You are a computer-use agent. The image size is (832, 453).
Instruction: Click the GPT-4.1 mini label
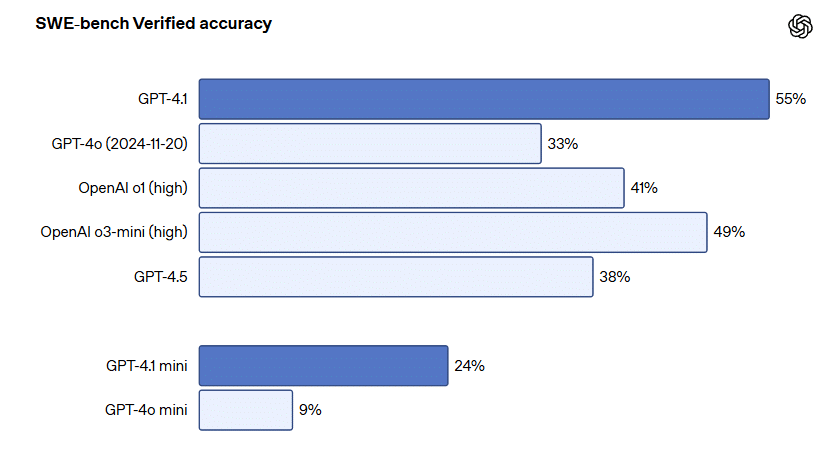coord(146,366)
